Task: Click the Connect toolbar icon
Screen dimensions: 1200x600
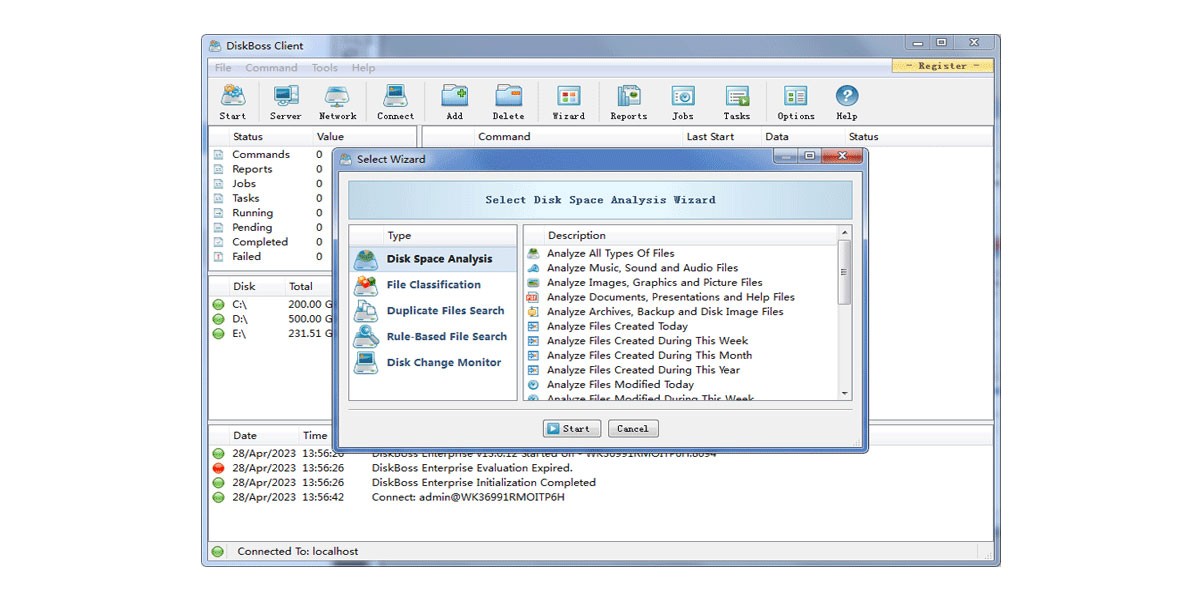Action: (x=395, y=103)
